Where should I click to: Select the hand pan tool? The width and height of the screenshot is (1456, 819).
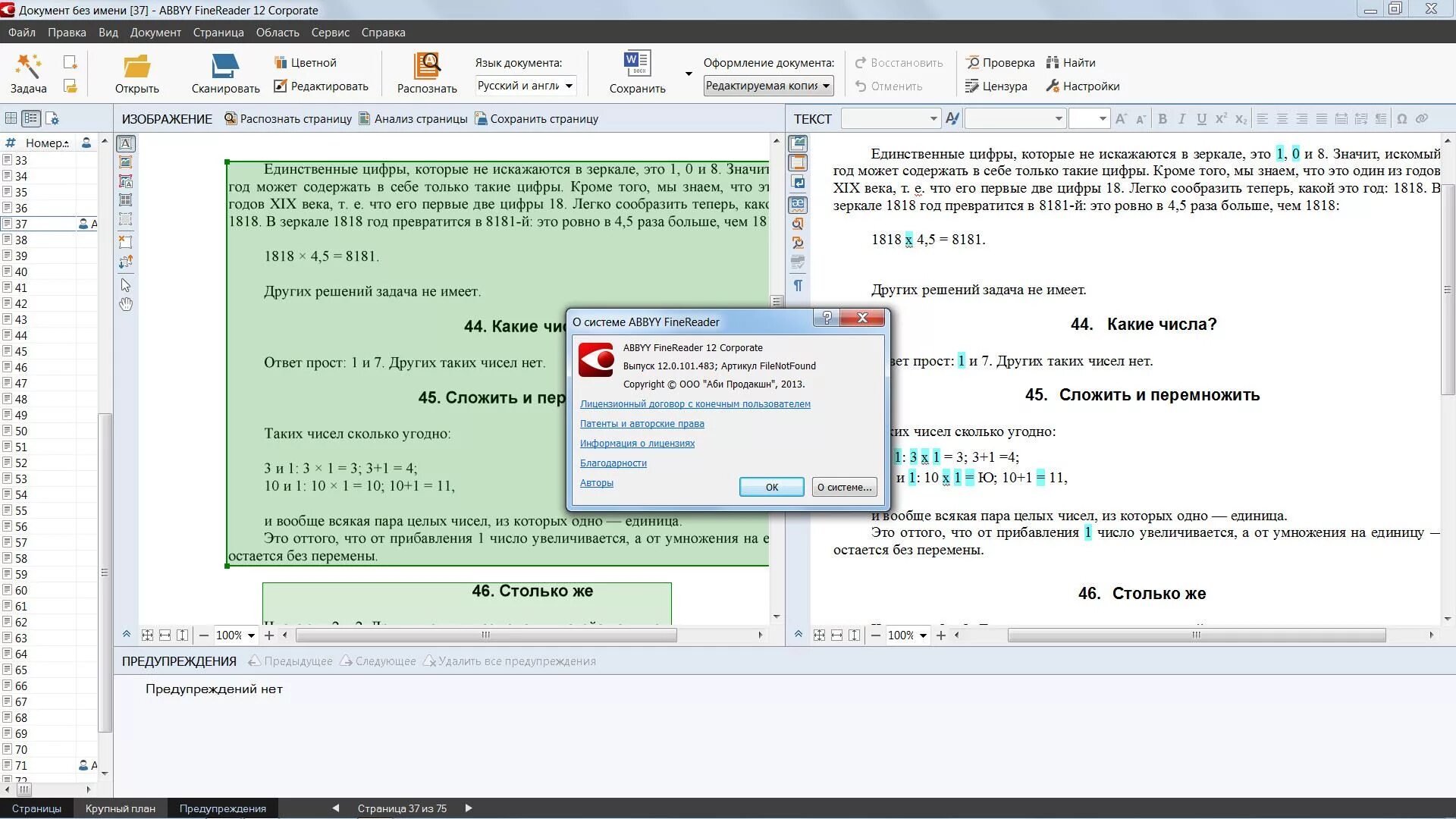(126, 304)
